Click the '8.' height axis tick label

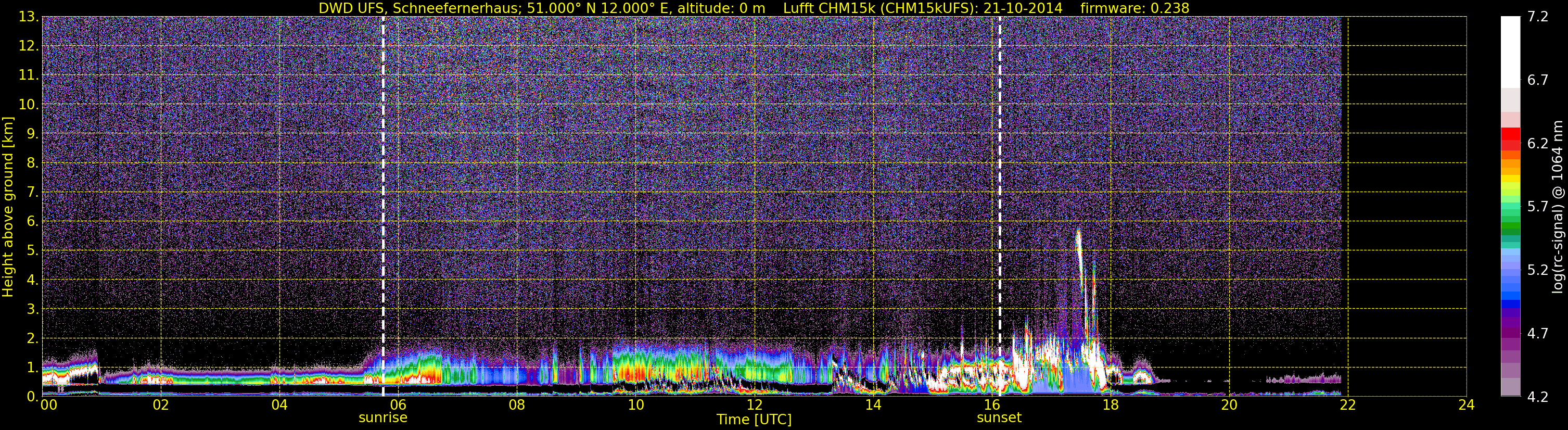click(32, 163)
